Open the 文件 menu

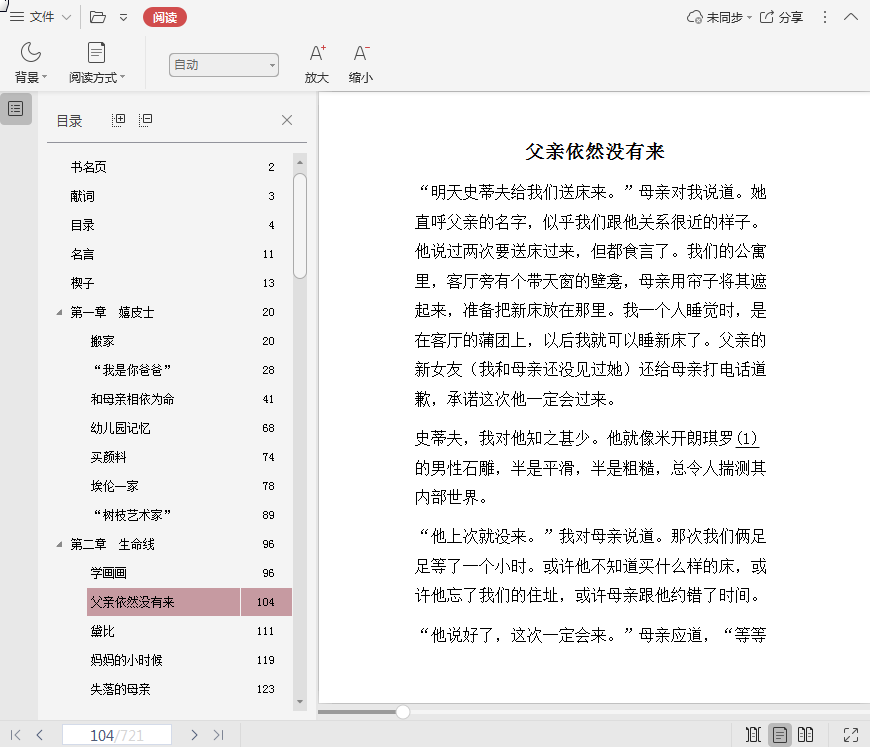click(x=41, y=17)
